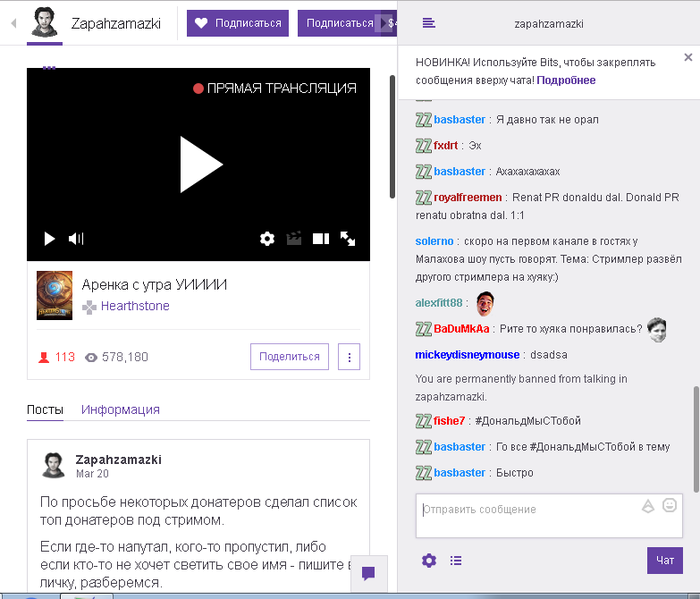Click the zapahzamazki chat room title
This screenshot has height=599, width=700.
(x=549, y=24)
